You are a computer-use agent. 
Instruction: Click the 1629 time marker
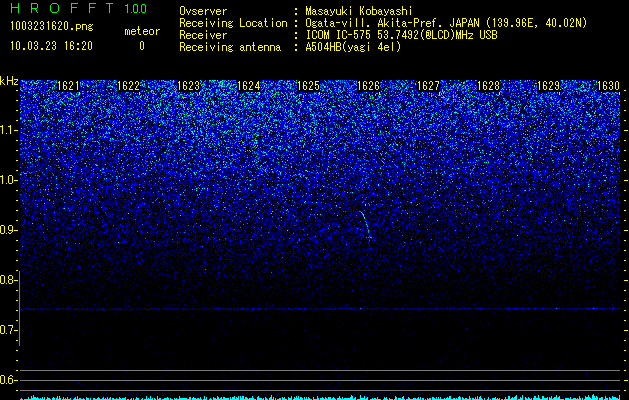click(548, 86)
